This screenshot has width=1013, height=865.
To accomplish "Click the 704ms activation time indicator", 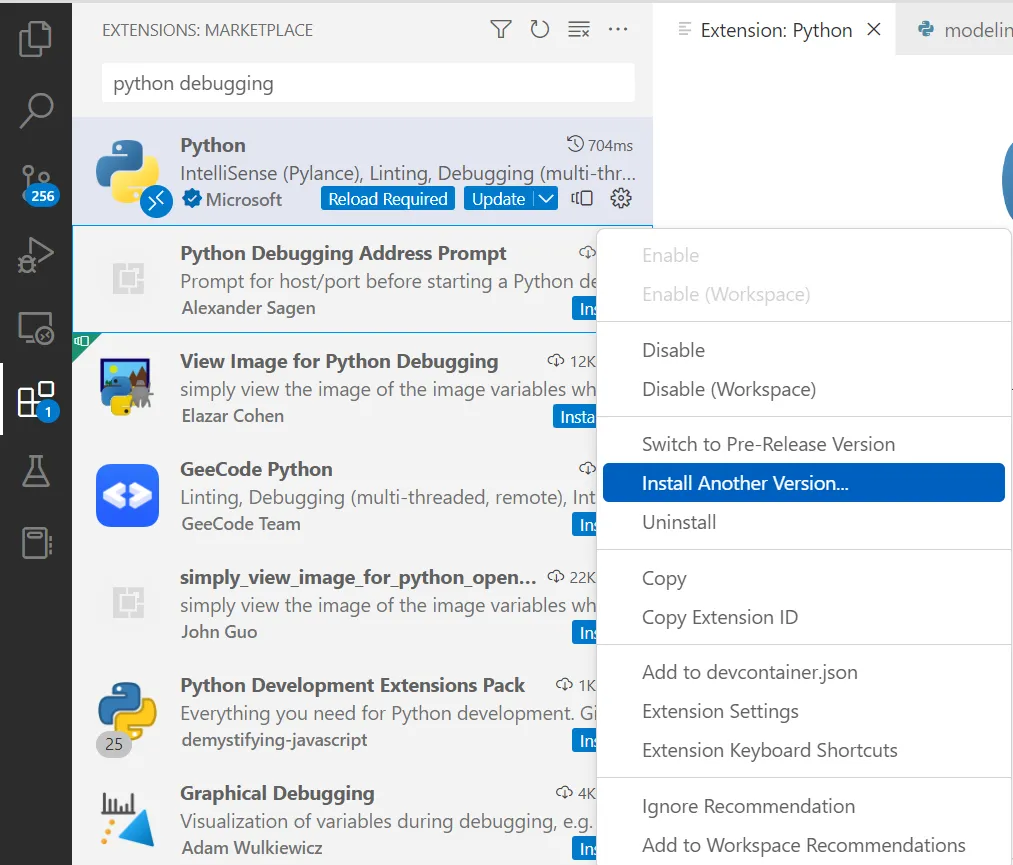I will pos(600,145).
